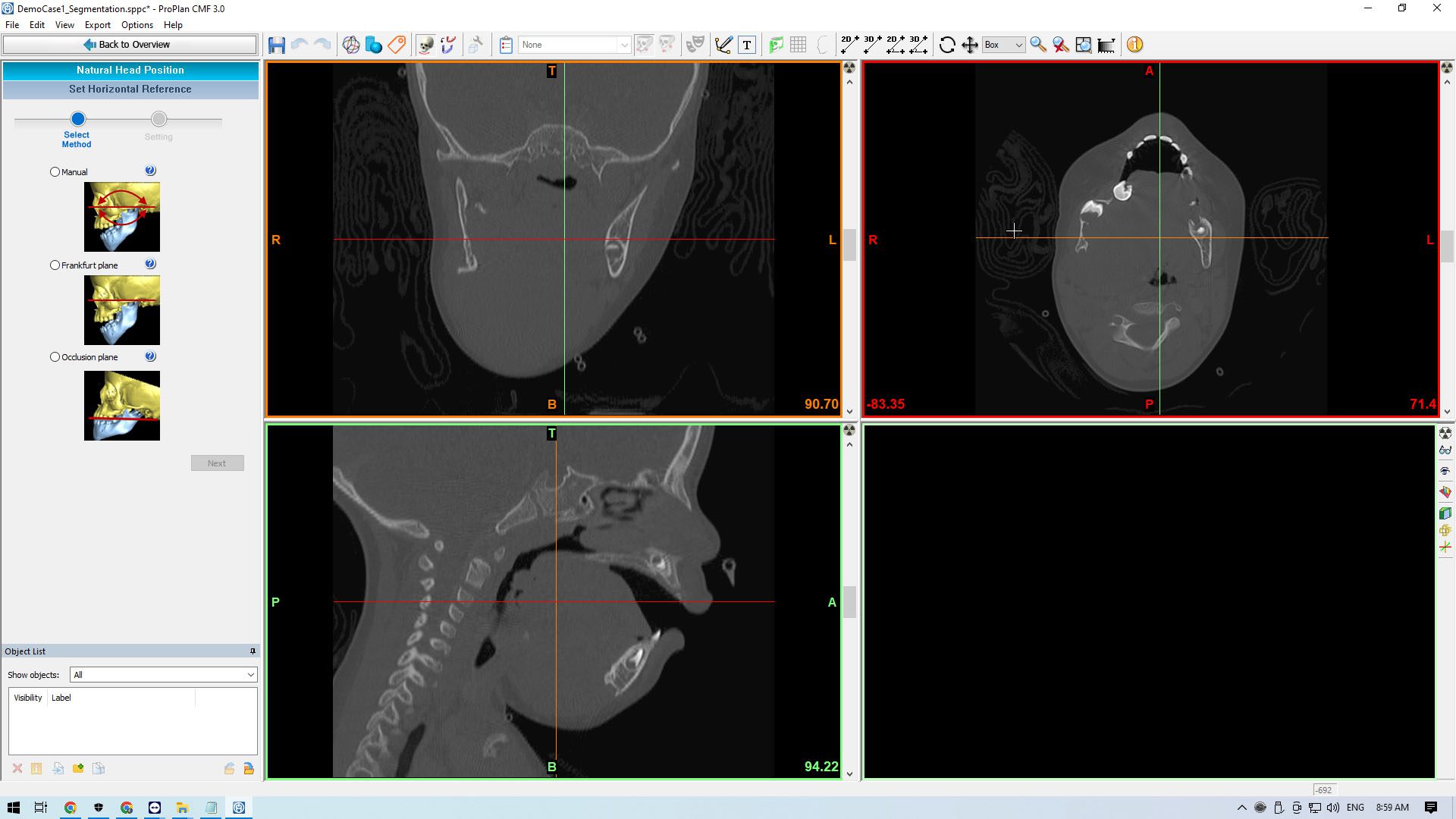Open the Show objects dropdown
1456x819 pixels.
pos(163,675)
